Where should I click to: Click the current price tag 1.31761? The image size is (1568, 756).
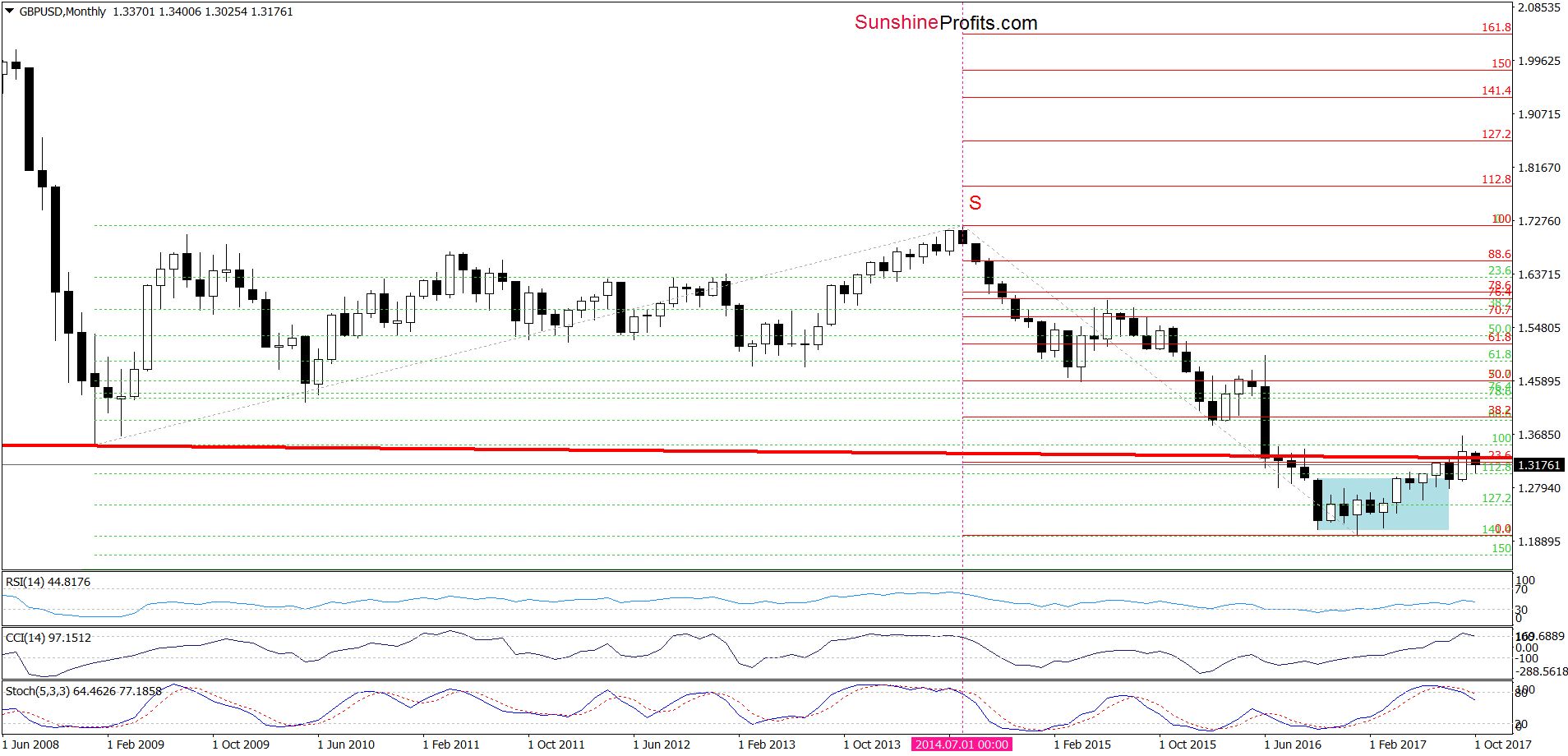coord(1538,465)
